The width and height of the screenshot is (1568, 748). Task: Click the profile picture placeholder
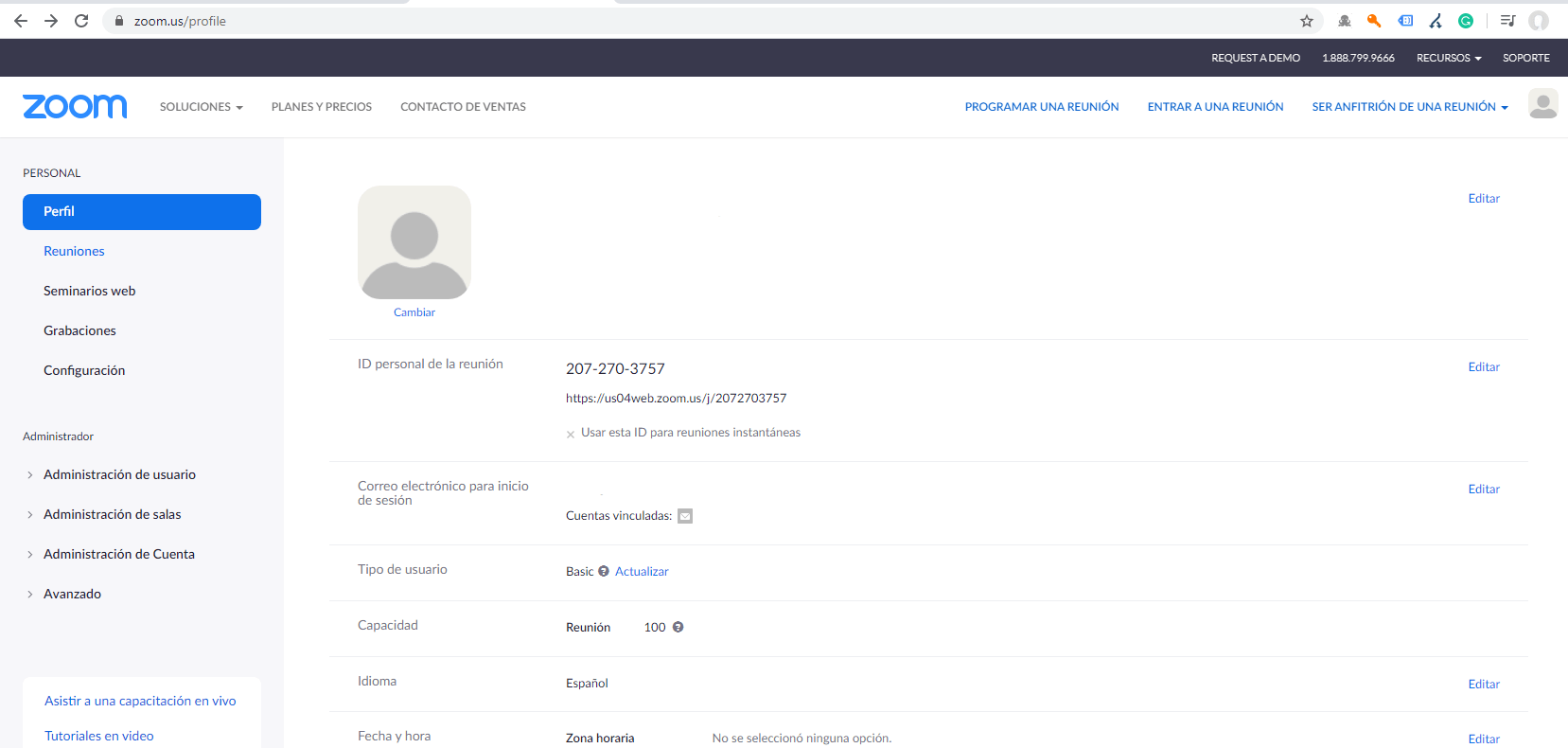pos(414,242)
